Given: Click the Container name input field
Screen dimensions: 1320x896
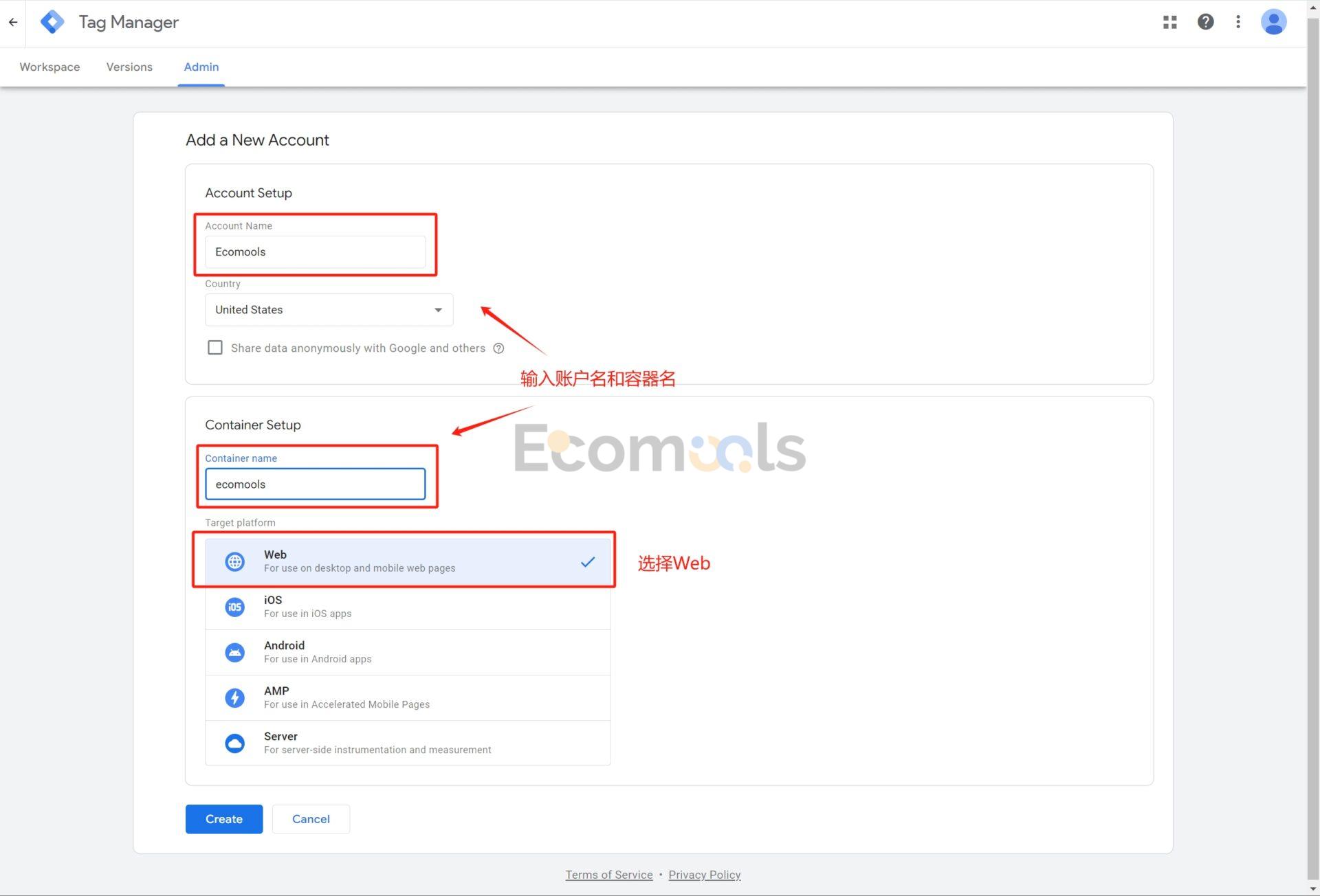Looking at the screenshot, I should pyautogui.click(x=315, y=484).
